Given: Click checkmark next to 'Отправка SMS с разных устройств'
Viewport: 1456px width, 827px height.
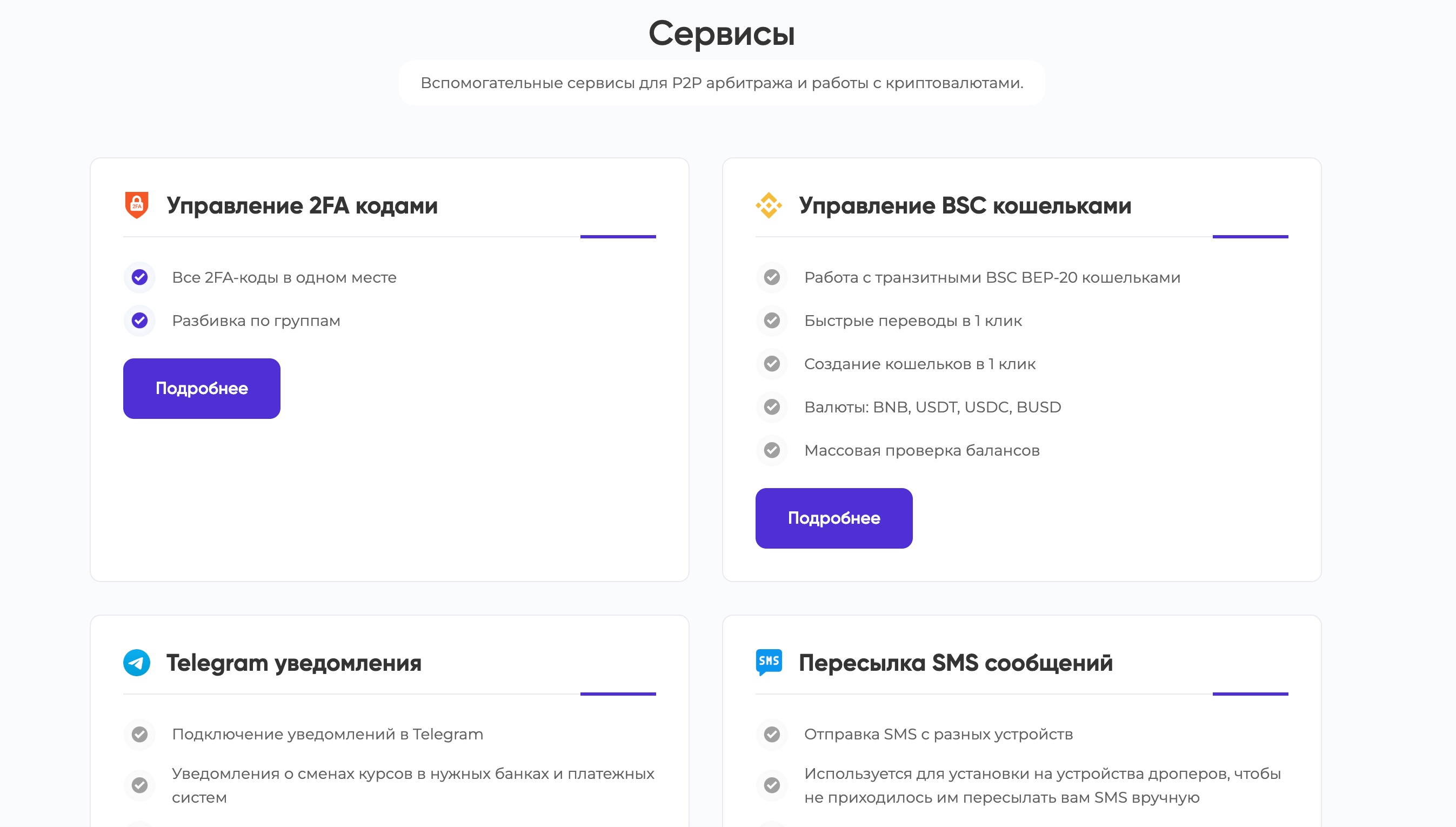Looking at the screenshot, I should (772, 734).
